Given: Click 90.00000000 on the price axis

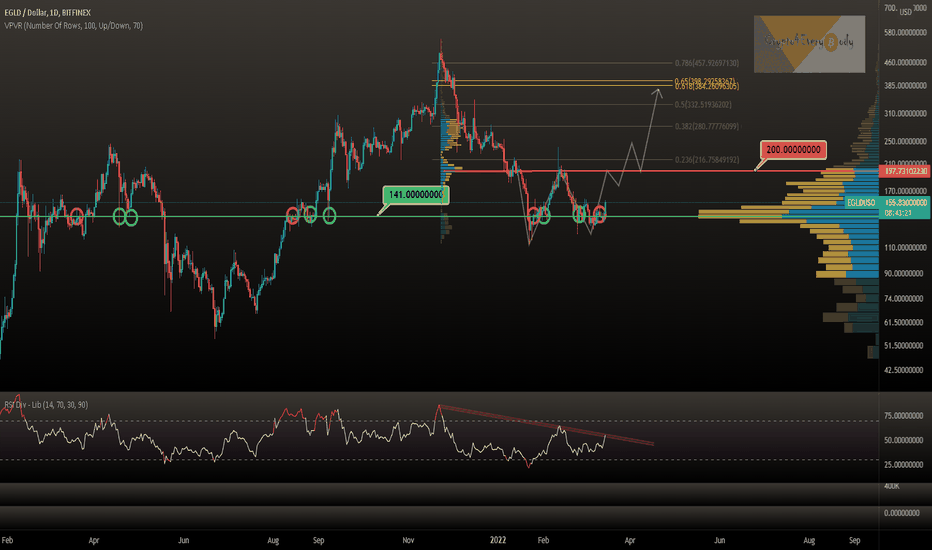Looking at the screenshot, I should coord(903,274).
